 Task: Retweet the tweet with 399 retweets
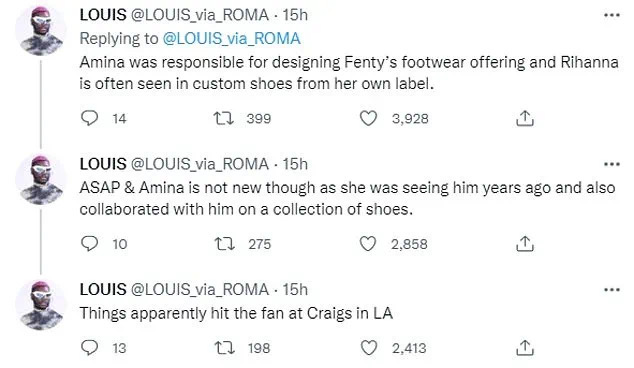coord(224,118)
